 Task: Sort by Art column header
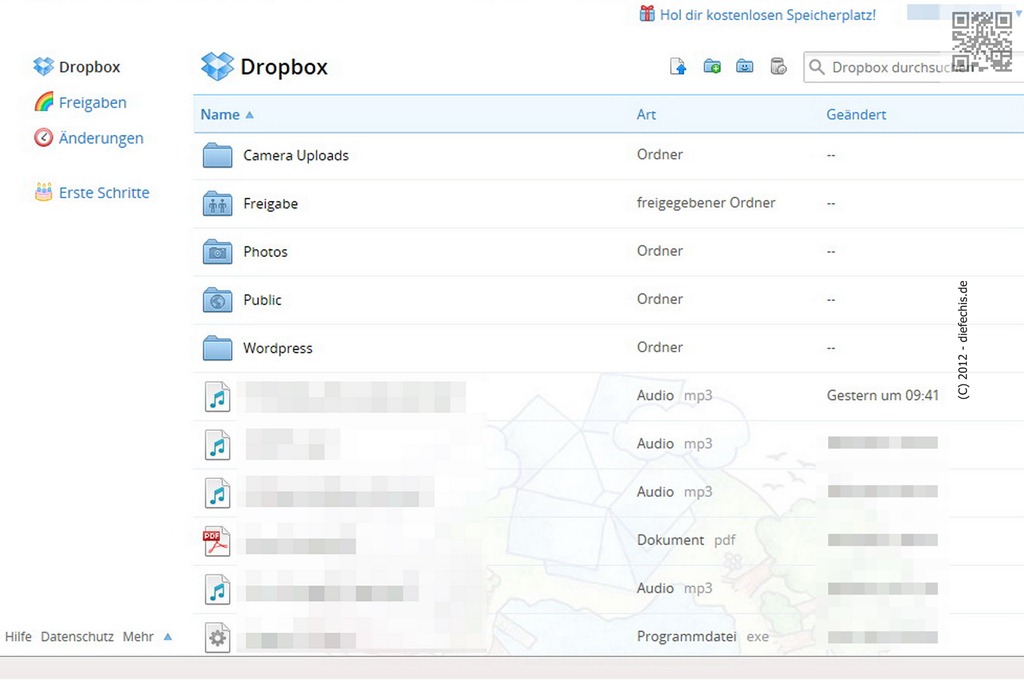point(646,114)
